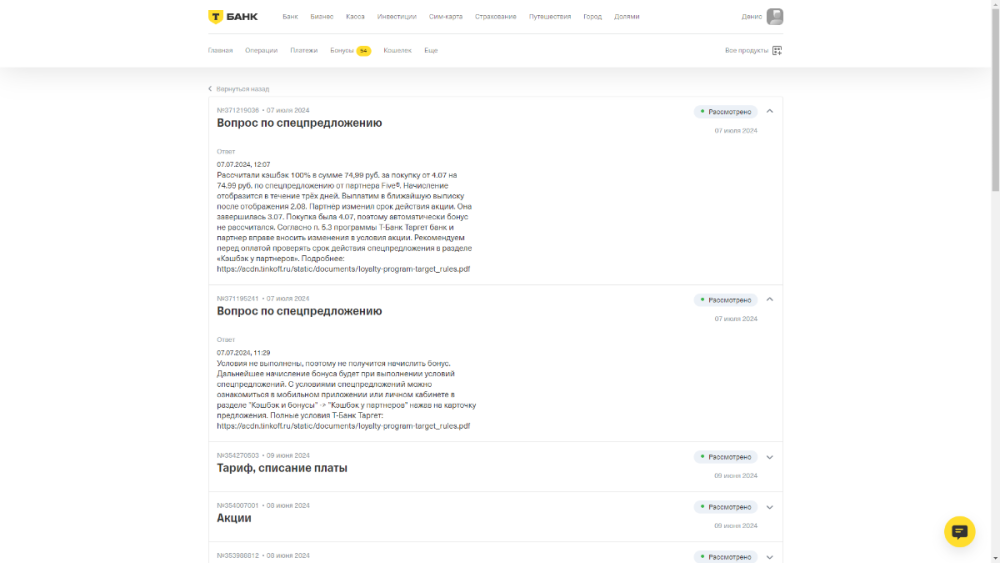Go to the Платежи tab

[x=304, y=50]
